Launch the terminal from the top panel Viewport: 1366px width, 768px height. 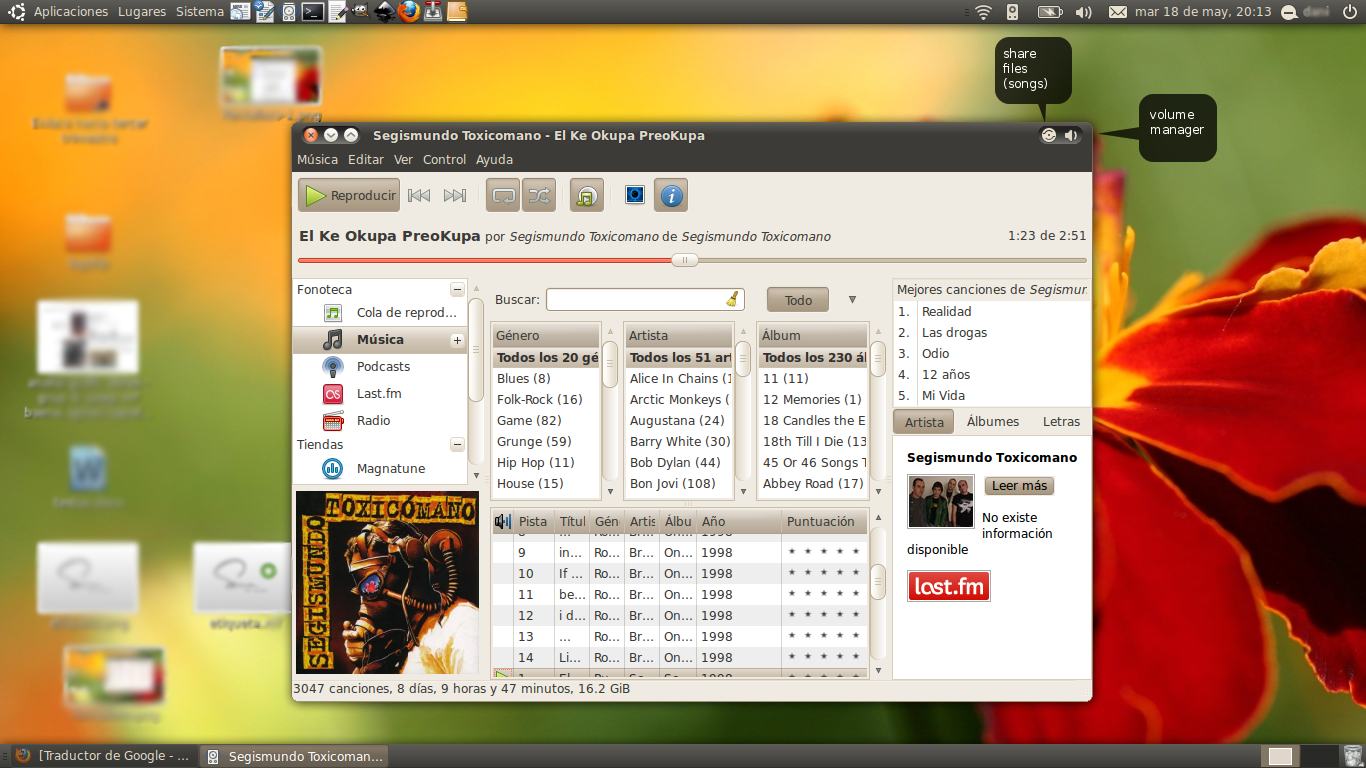tap(312, 12)
